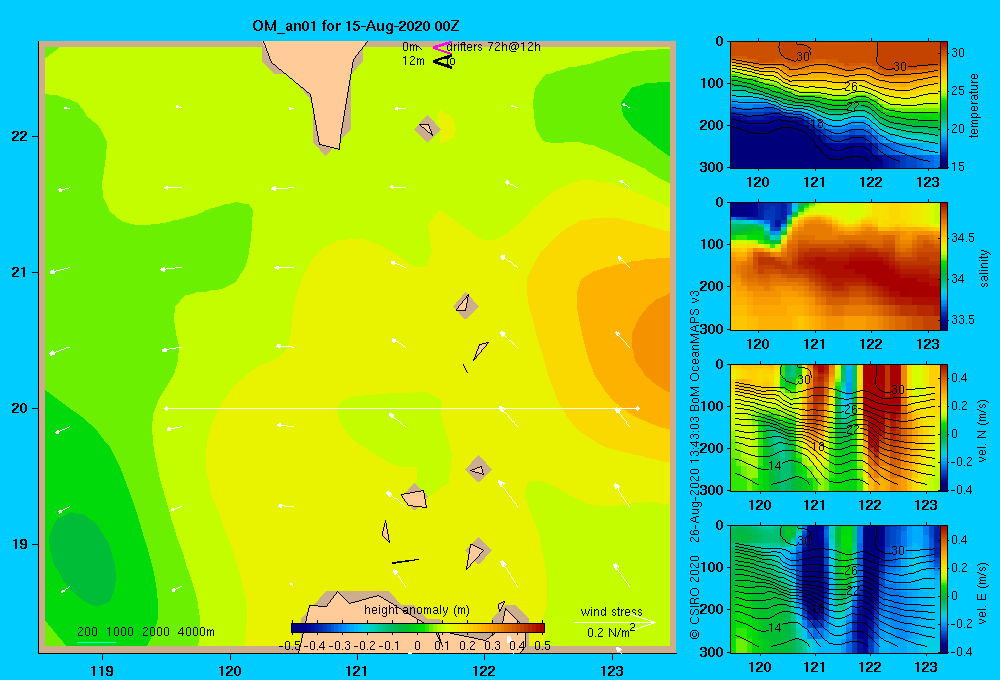Viewport: 1000px width, 680px height.
Task: Click the title 'OM_an01 for 15-Aug-2020 00Z'
Action: [x=356, y=26]
